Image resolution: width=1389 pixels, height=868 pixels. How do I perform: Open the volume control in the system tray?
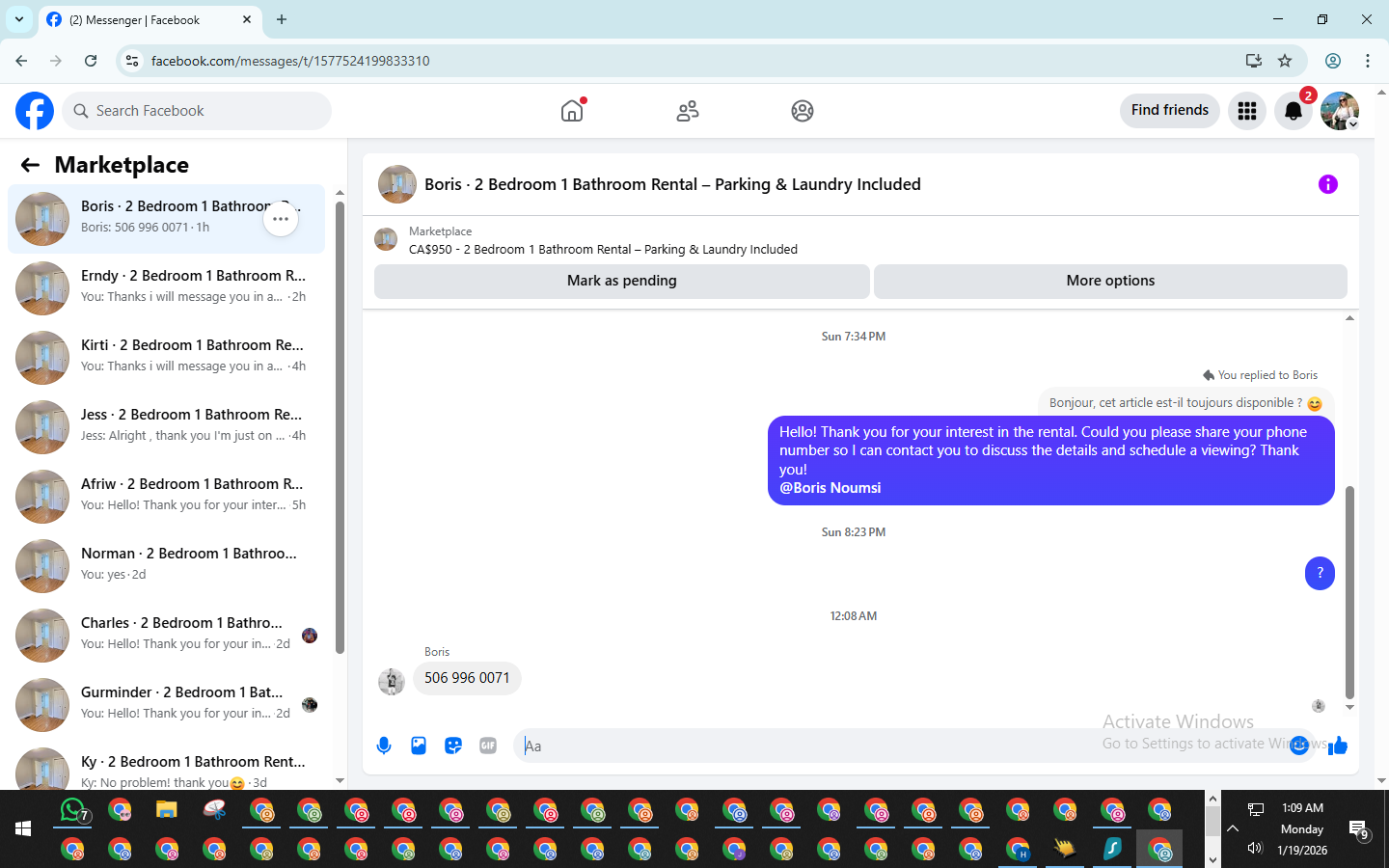click(1255, 849)
